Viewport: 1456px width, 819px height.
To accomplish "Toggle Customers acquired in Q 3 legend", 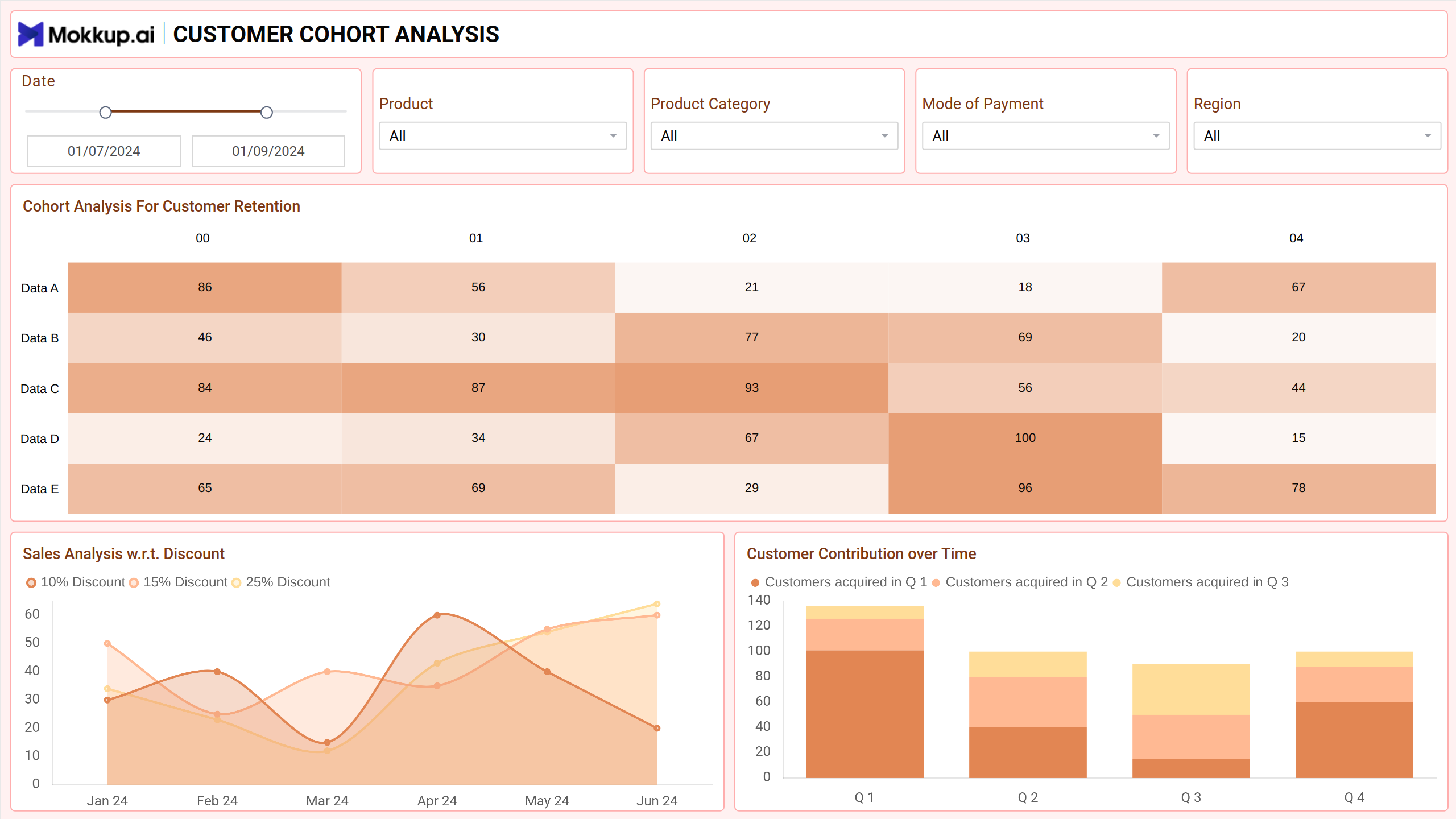I will (1201, 582).
